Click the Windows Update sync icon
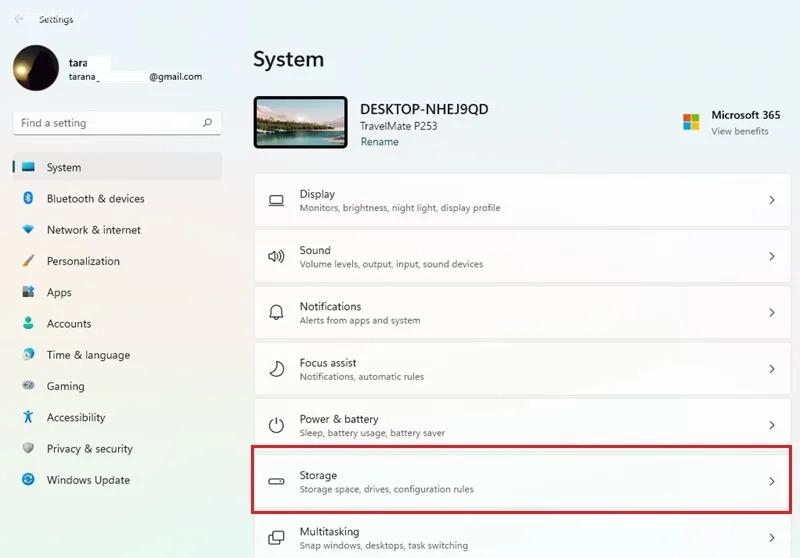 click(x=28, y=479)
